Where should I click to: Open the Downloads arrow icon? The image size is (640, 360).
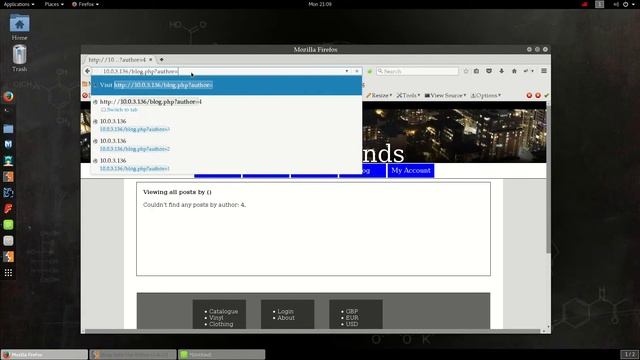[501, 71]
